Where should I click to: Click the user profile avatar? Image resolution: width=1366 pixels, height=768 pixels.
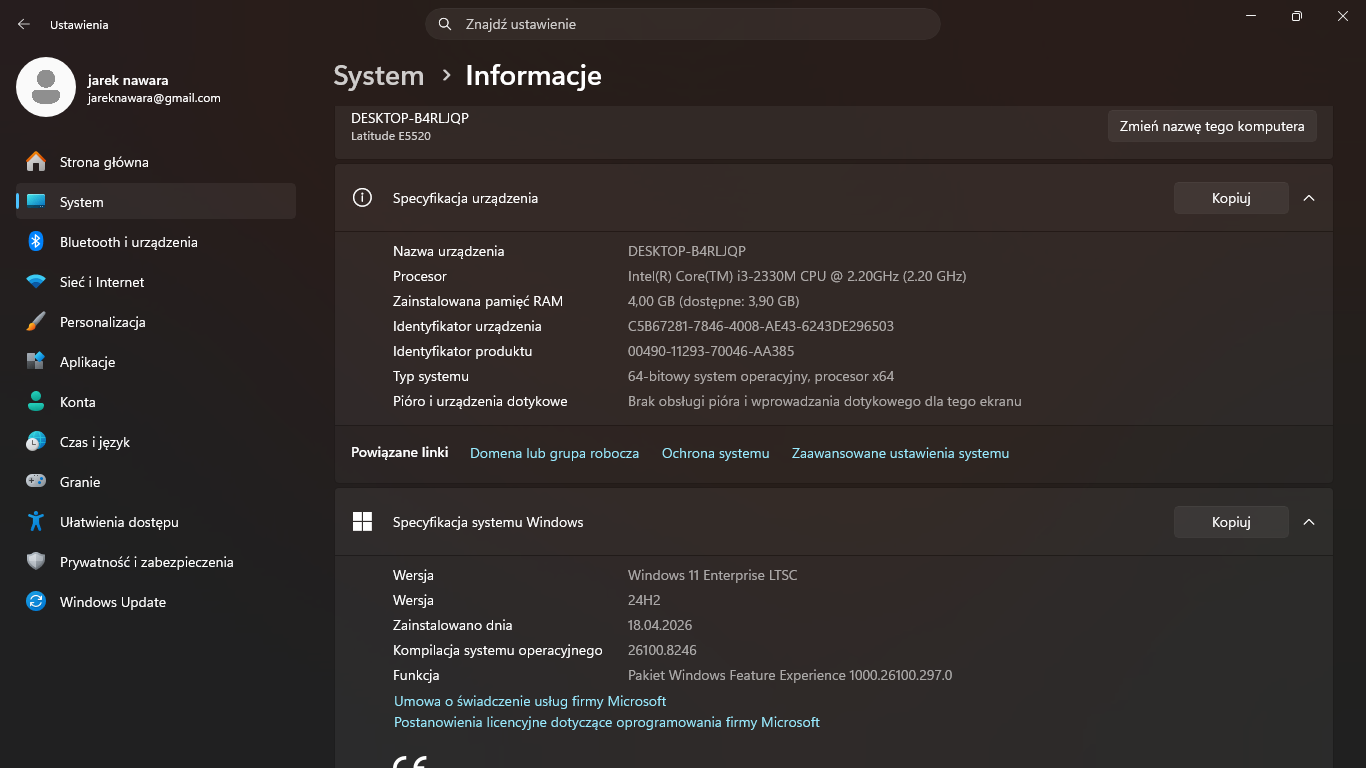tap(46, 87)
